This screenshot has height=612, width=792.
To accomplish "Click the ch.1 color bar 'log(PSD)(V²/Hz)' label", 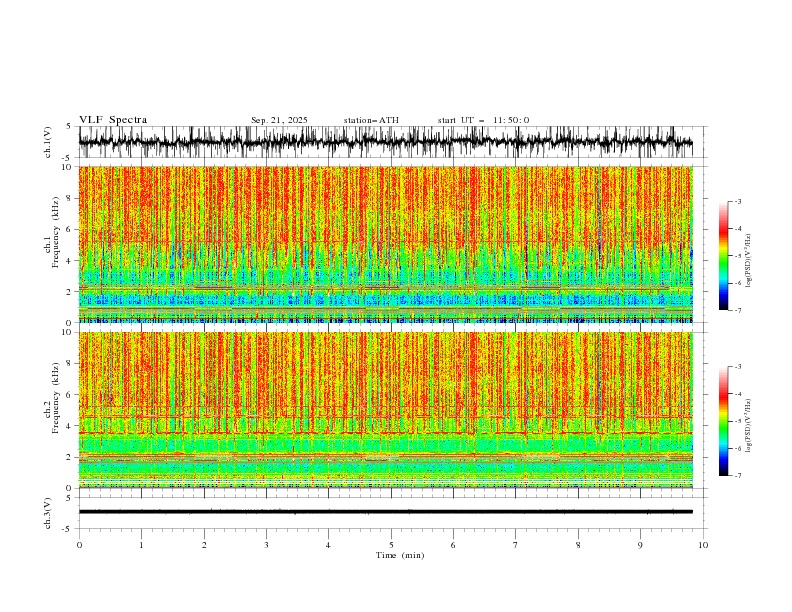I will tap(750, 261).
